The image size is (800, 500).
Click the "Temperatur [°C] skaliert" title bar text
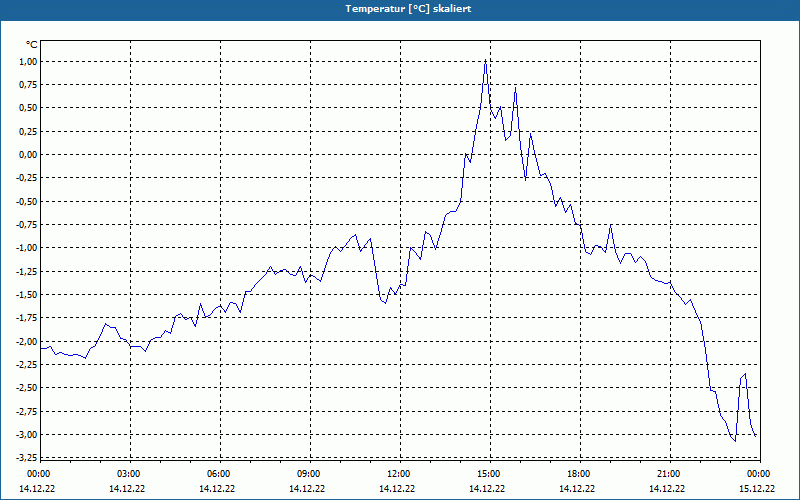pyautogui.click(x=408, y=9)
